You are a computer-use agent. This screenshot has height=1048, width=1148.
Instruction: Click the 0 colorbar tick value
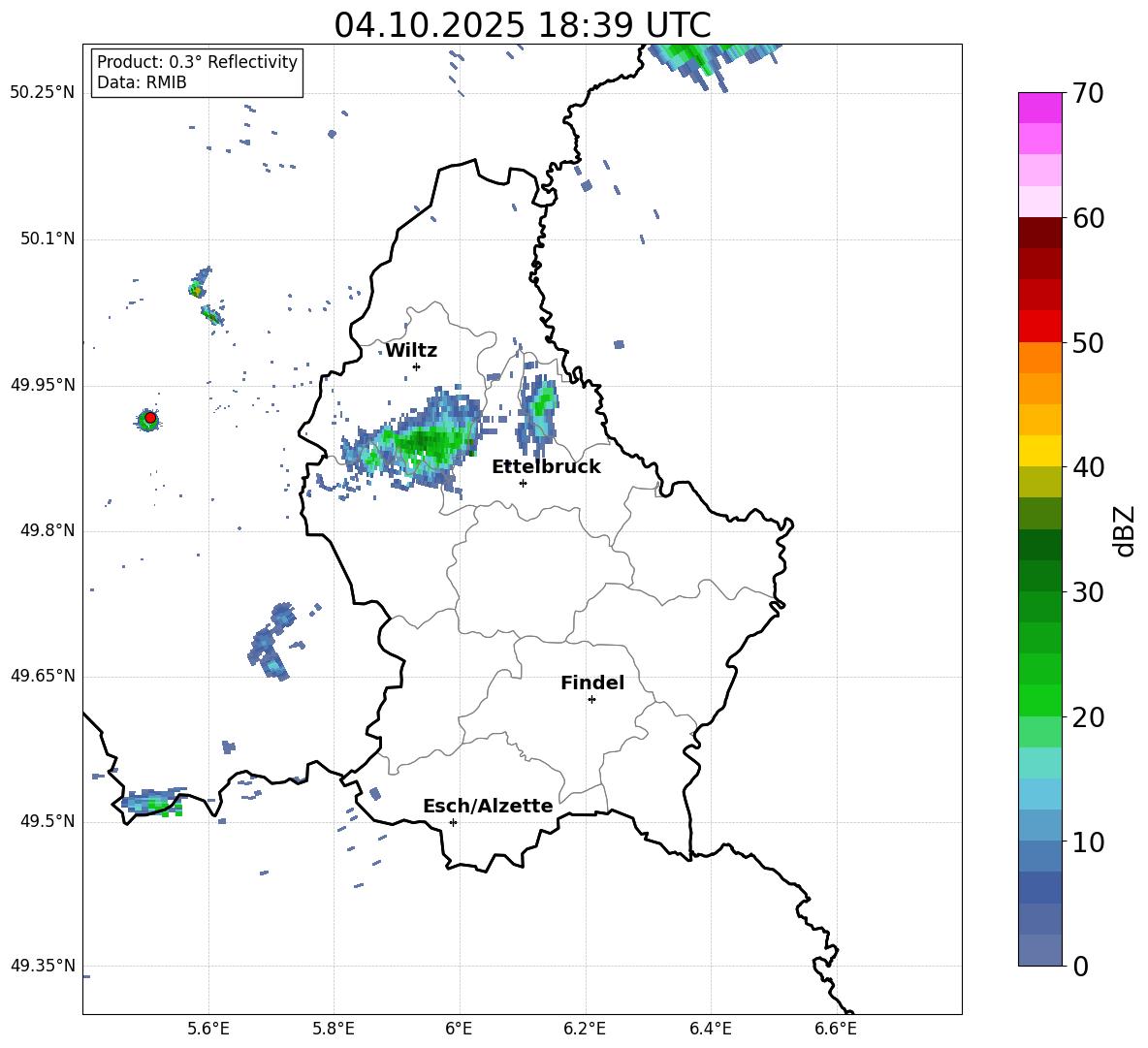click(x=1081, y=967)
